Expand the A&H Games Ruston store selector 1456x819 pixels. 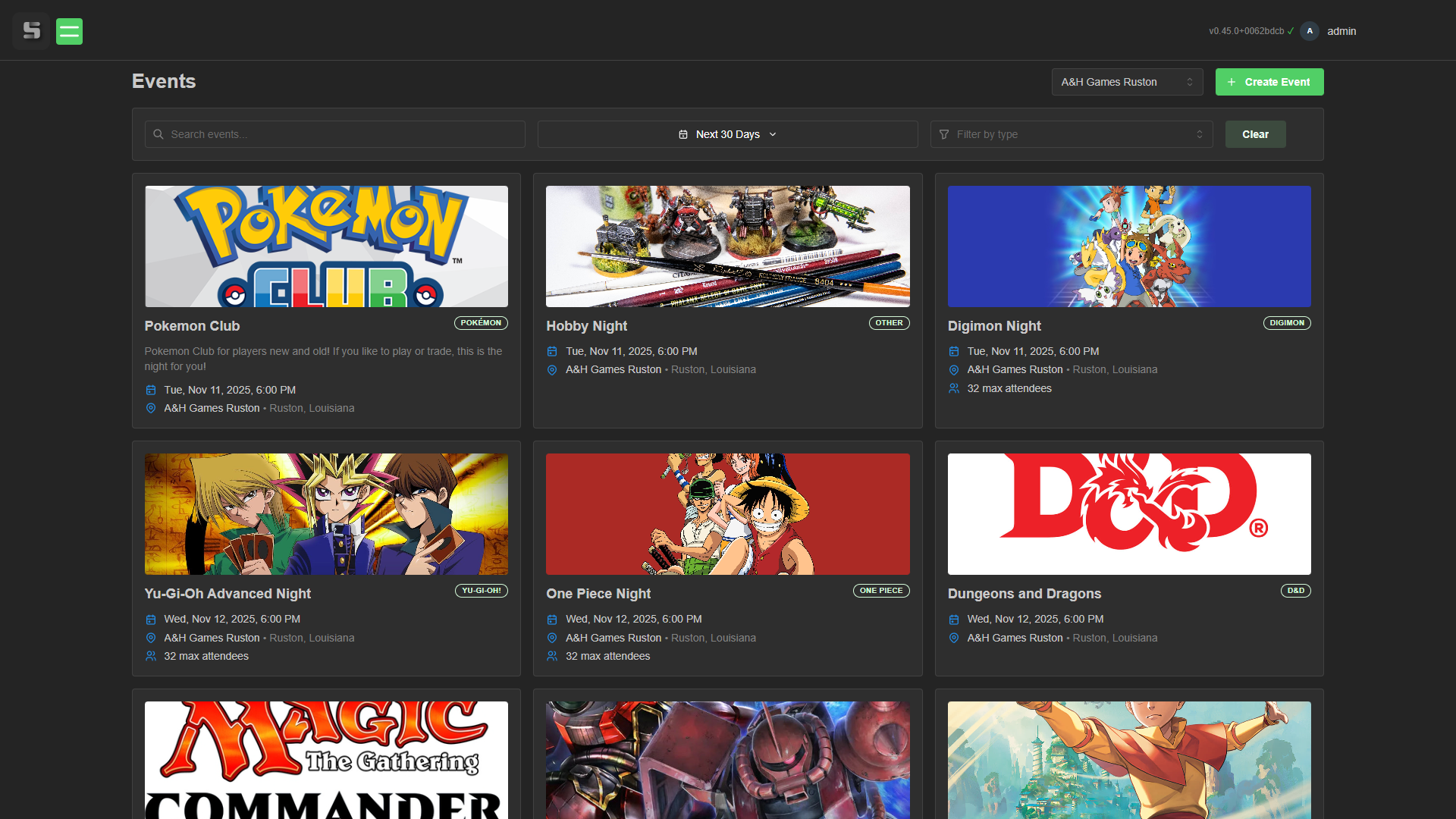click(x=1127, y=82)
